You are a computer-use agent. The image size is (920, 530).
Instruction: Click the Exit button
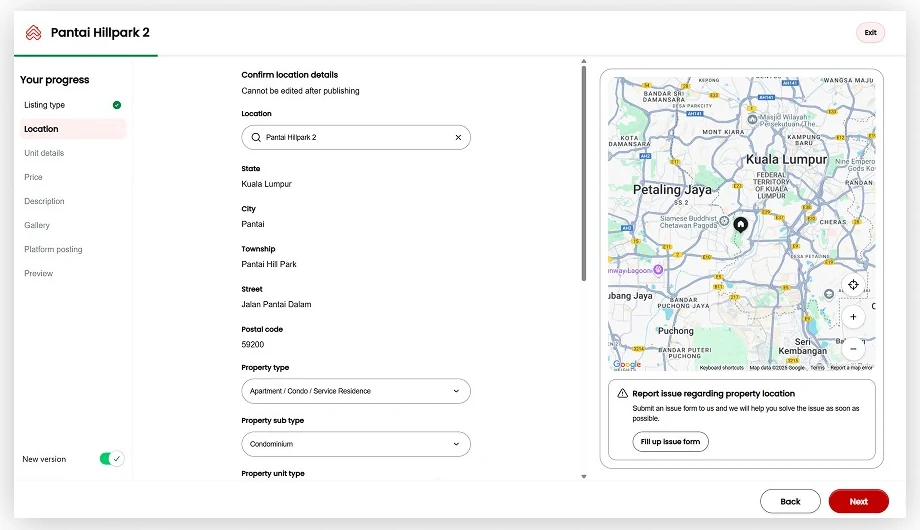[870, 33]
